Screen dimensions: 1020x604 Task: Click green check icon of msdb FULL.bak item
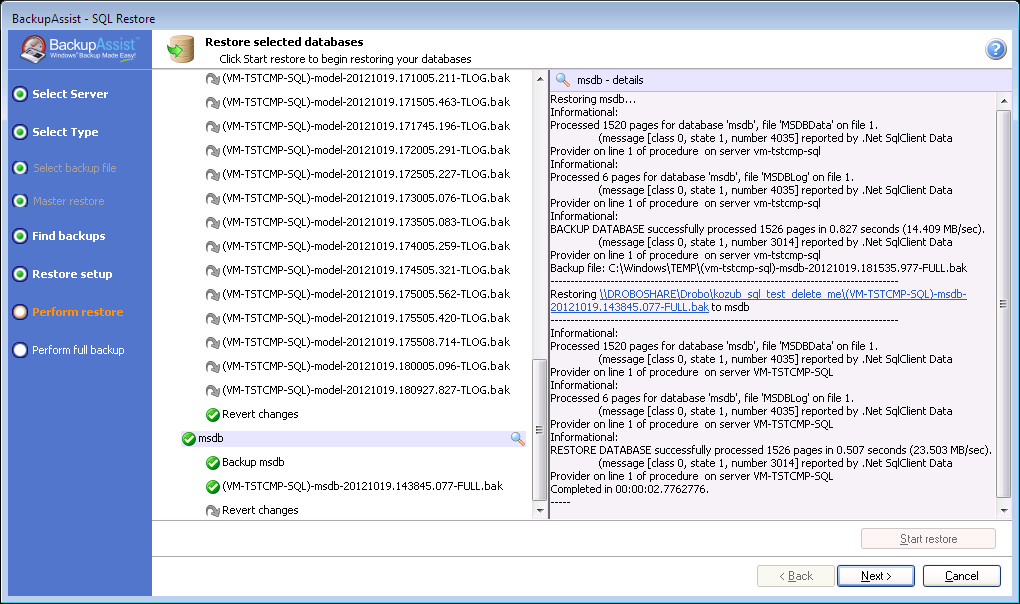tap(212, 487)
